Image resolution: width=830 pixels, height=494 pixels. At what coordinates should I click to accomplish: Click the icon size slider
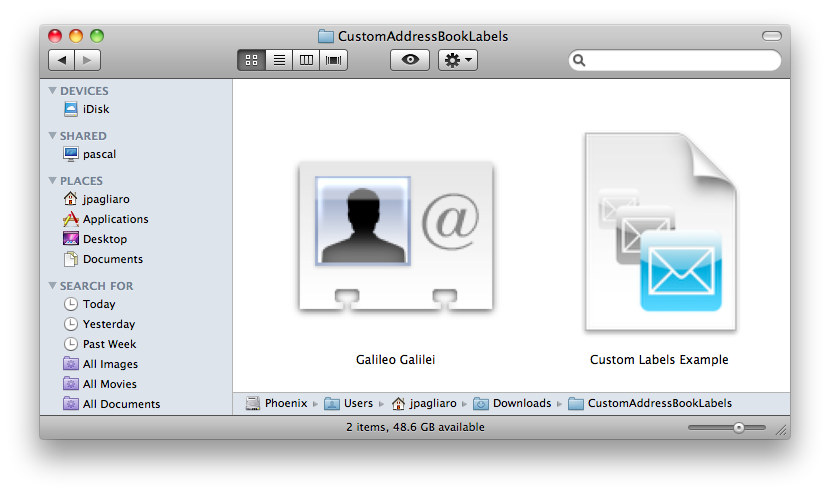(x=727, y=428)
